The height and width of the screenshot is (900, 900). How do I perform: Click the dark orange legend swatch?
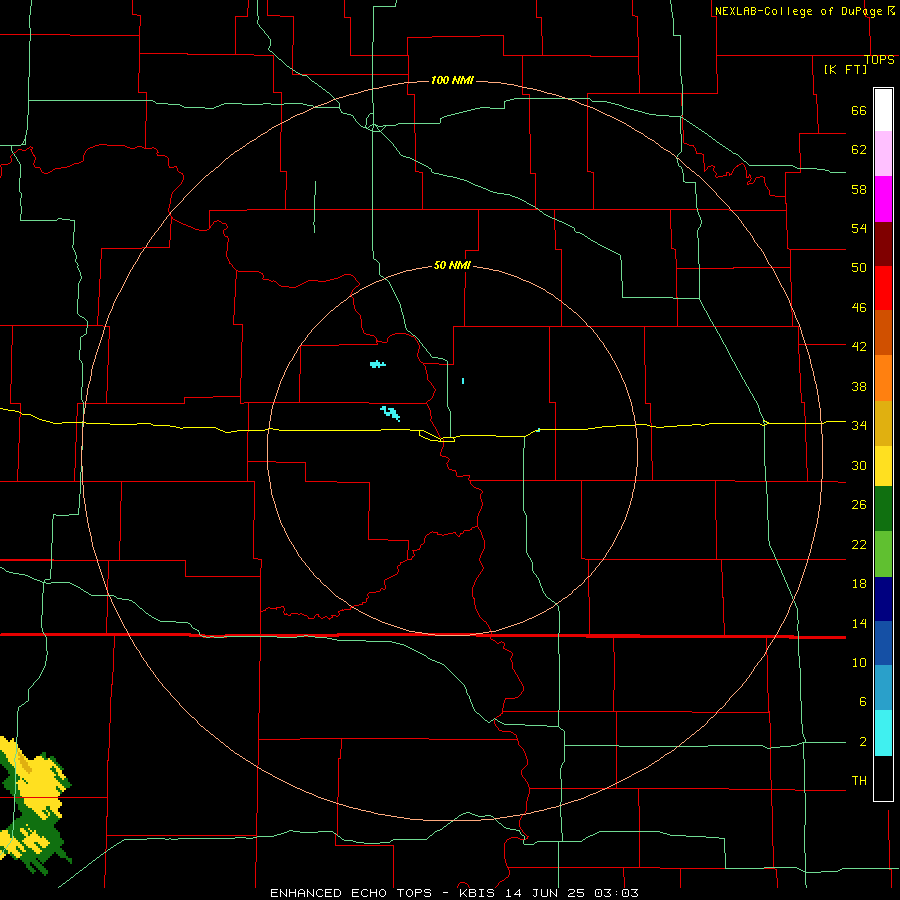(x=883, y=333)
